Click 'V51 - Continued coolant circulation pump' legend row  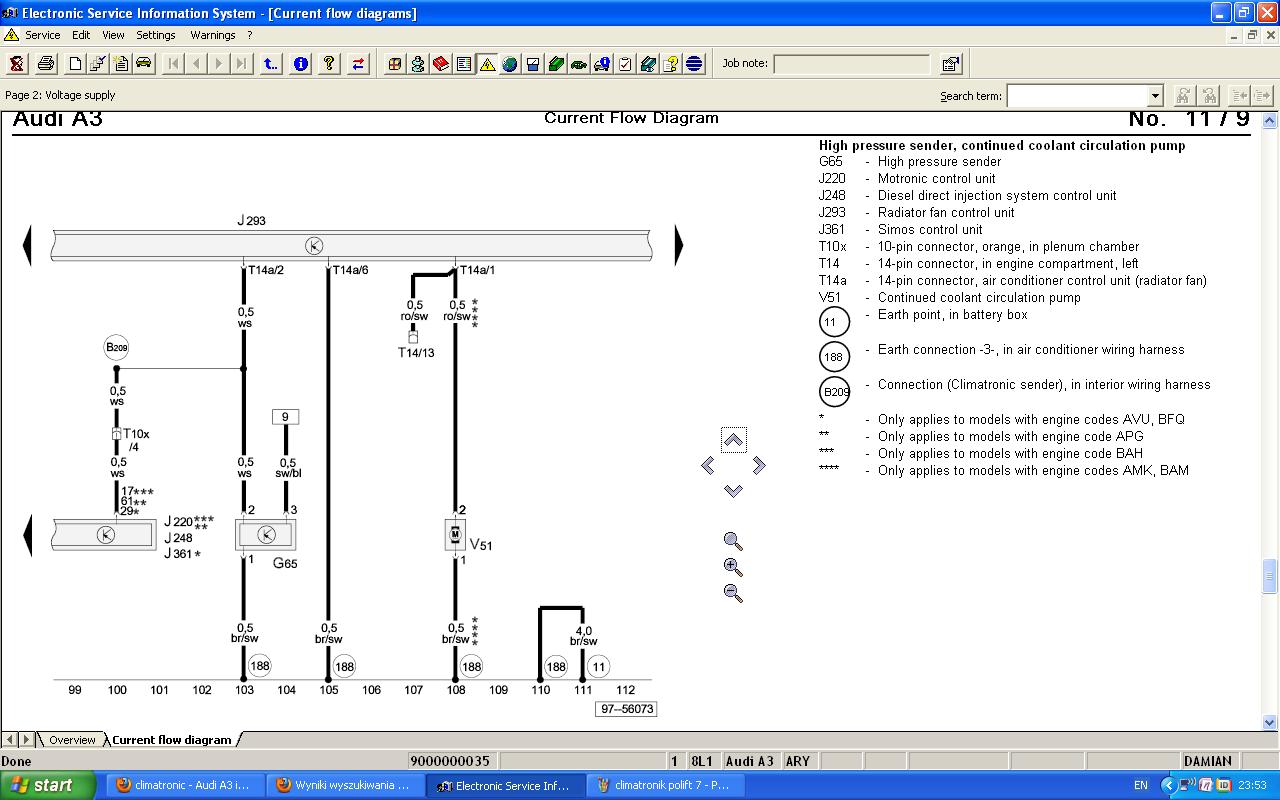[950, 297]
